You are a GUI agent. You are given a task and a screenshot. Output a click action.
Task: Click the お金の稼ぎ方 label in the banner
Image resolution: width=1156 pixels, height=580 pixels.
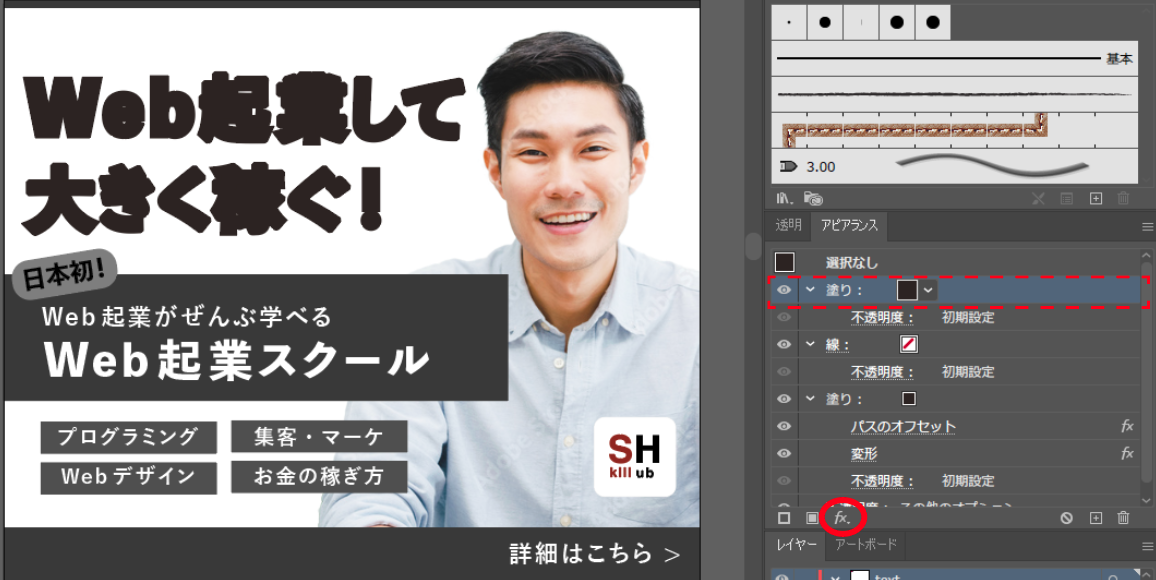[x=319, y=478]
